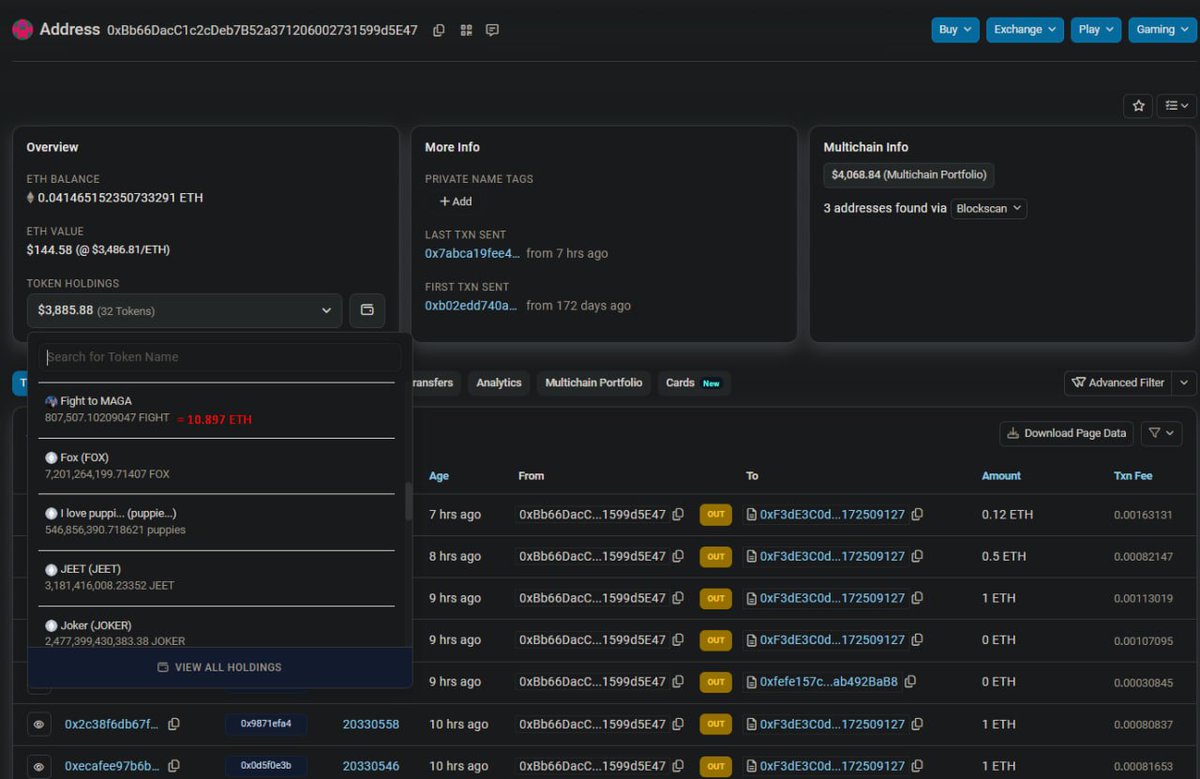
Task: Copy To address 0xfefe157c...ab492BaB8
Action: tap(909, 682)
